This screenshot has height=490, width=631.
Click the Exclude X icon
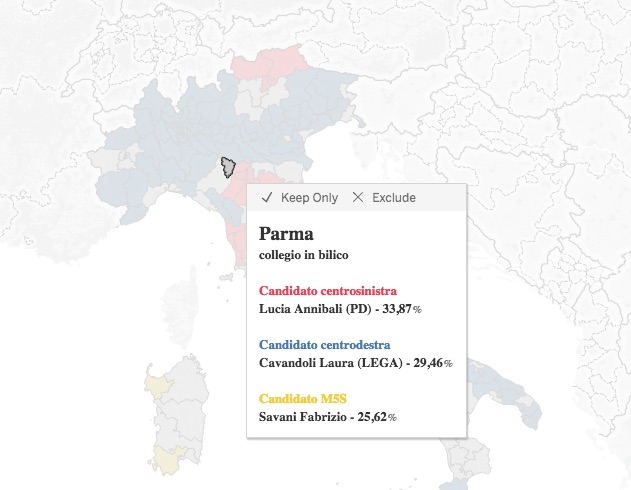tap(358, 198)
